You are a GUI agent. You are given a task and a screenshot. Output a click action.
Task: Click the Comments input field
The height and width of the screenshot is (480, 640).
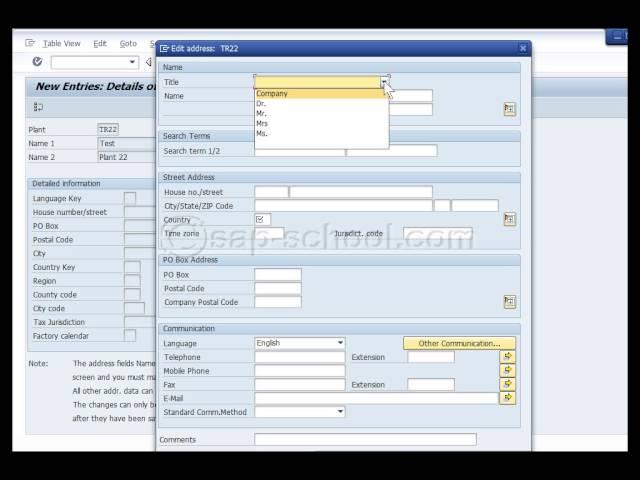[x=365, y=440]
